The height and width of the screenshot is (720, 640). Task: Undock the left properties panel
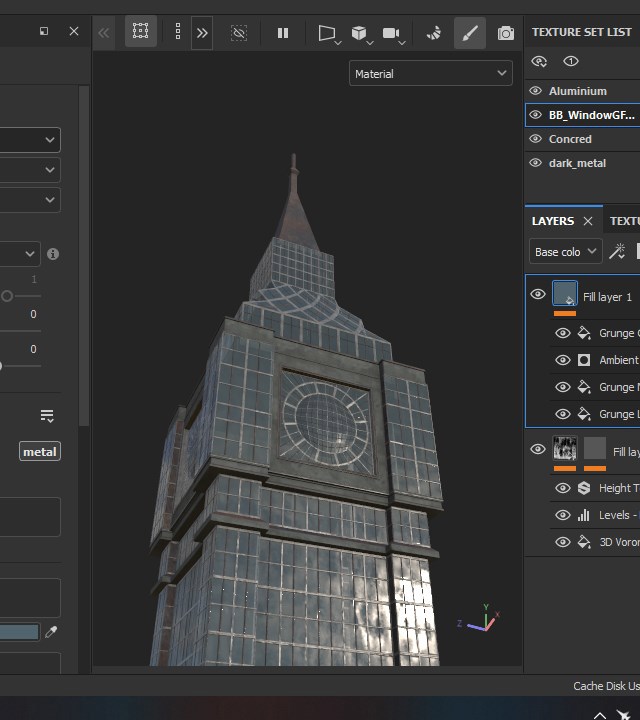(44, 31)
